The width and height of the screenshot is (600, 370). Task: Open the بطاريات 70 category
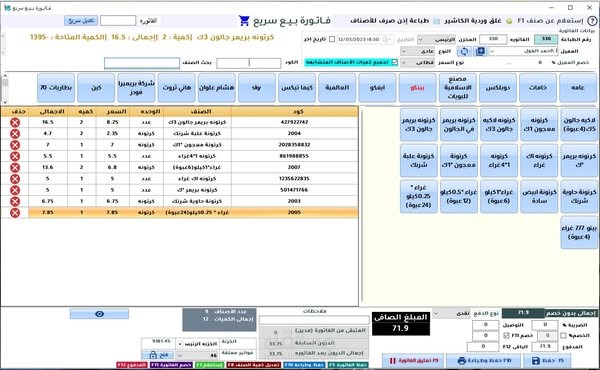56,88
